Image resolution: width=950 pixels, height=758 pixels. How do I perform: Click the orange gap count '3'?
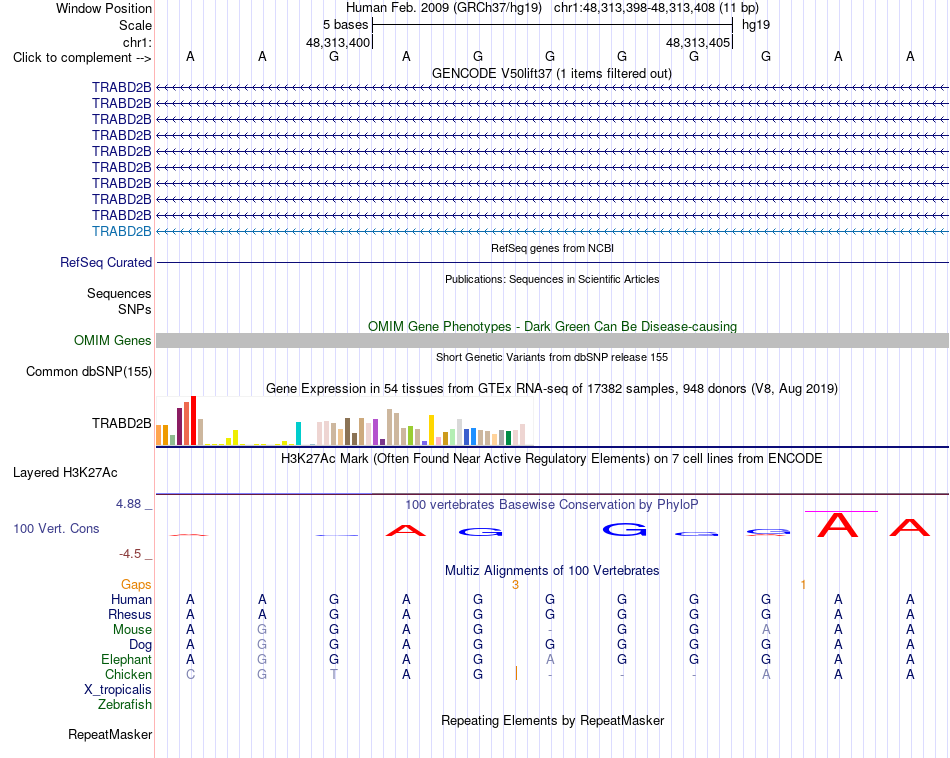click(516, 585)
